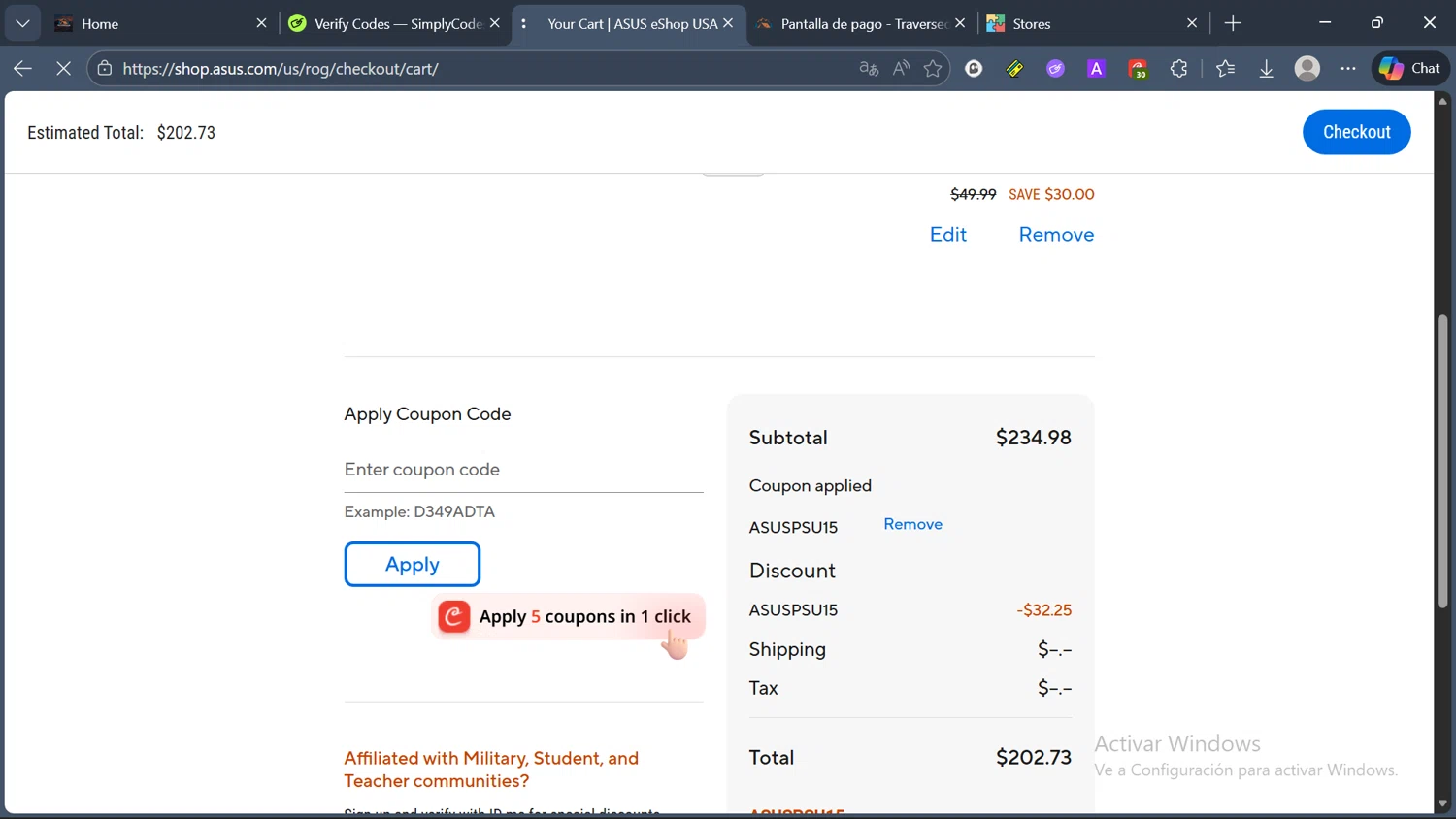Stop loading the page

tap(63, 68)
